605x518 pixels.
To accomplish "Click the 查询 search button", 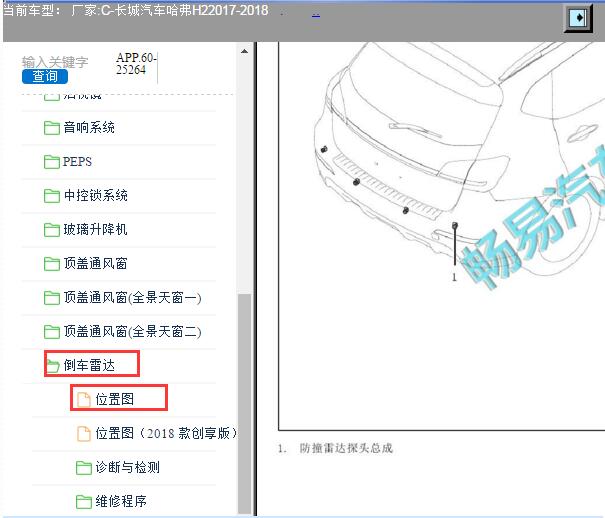I will (45, 76).
